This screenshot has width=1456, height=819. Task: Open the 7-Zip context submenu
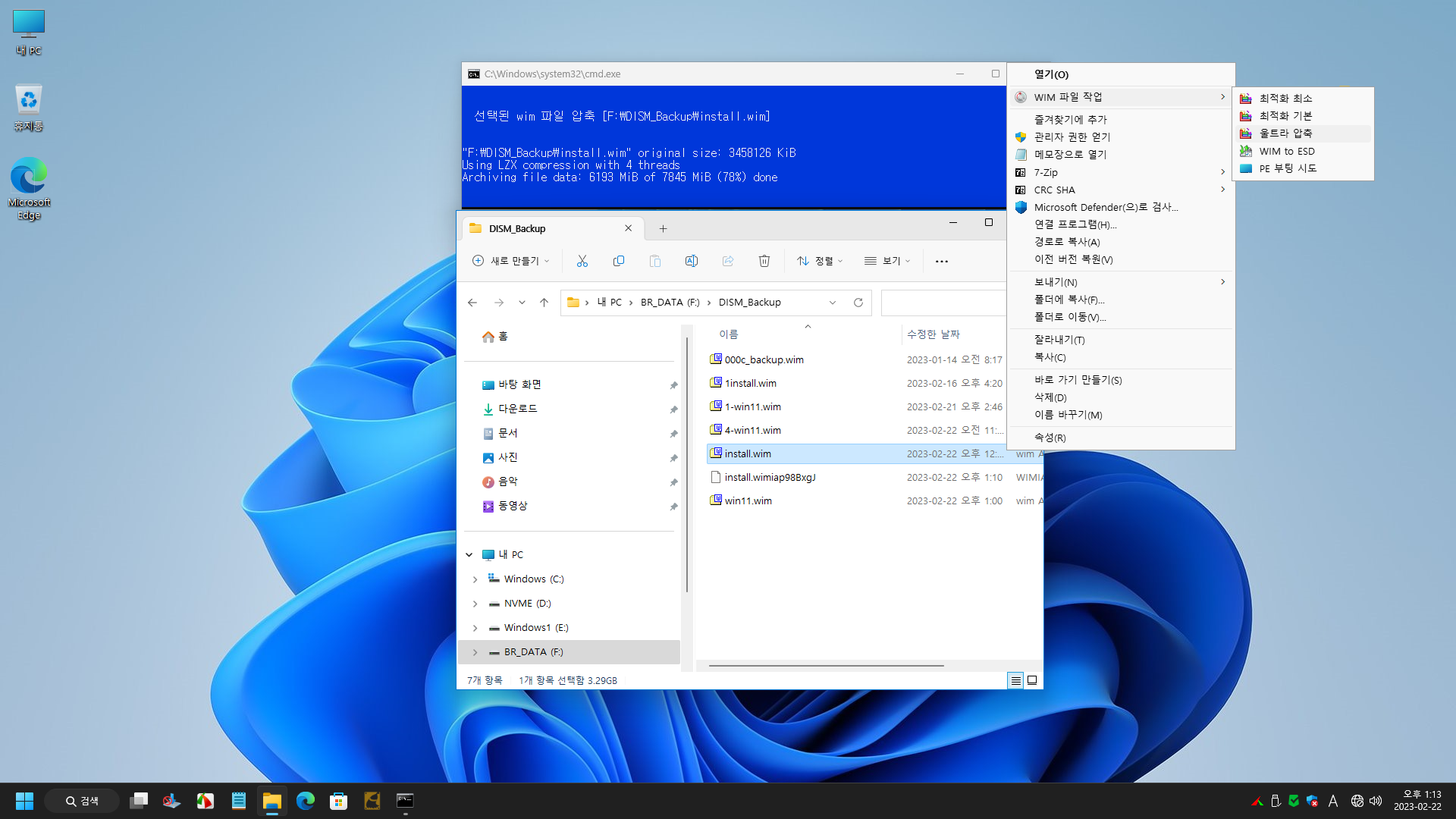pyautogui.click(x=1121, y=173)
